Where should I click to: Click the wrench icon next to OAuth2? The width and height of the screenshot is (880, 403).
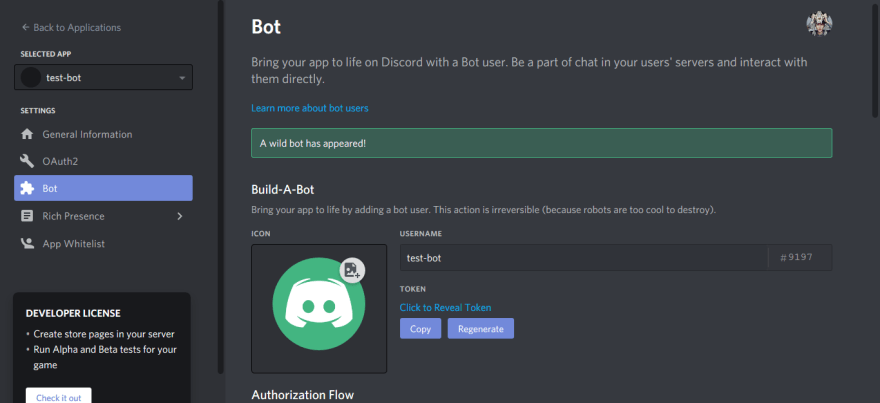pos(26,161)
